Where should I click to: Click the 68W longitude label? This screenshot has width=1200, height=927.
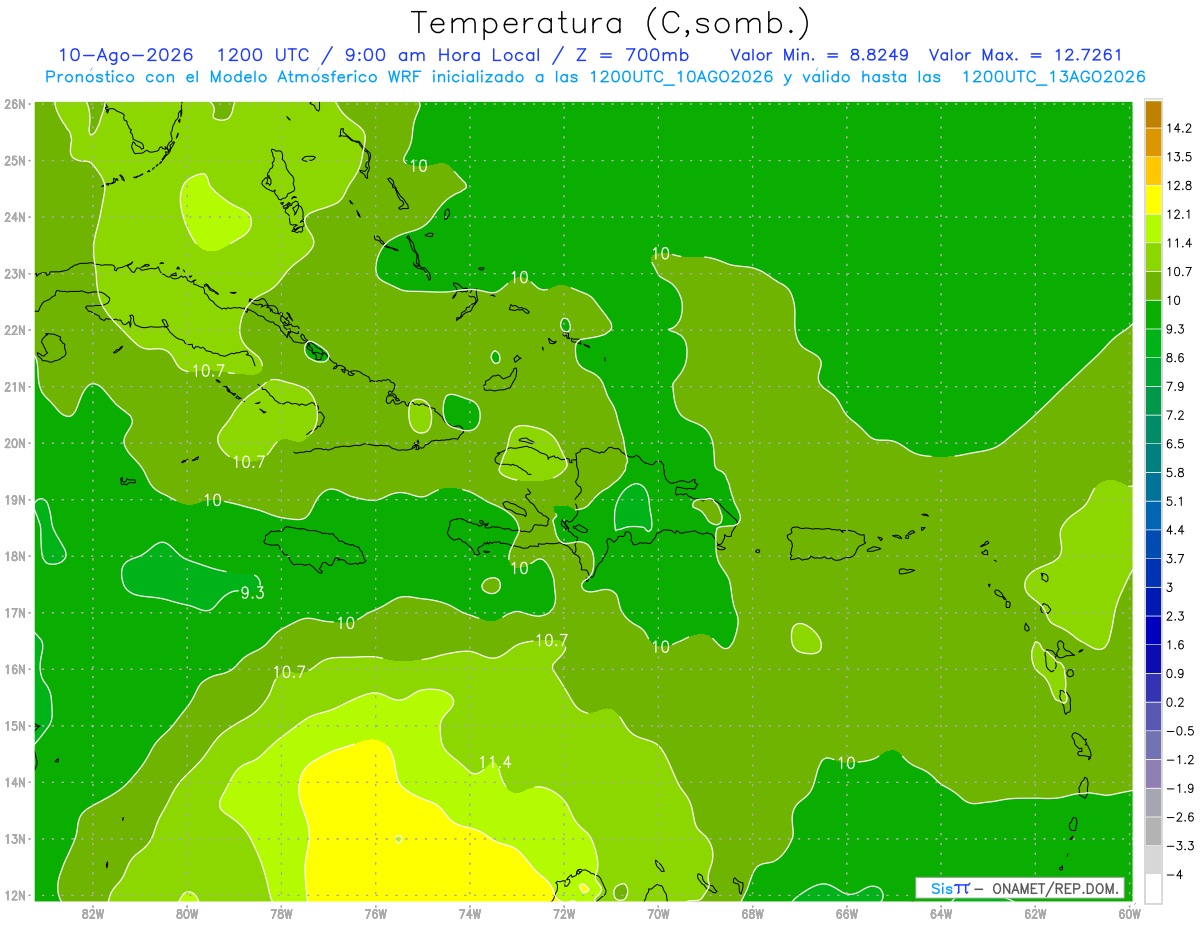[x=752, y=913]
